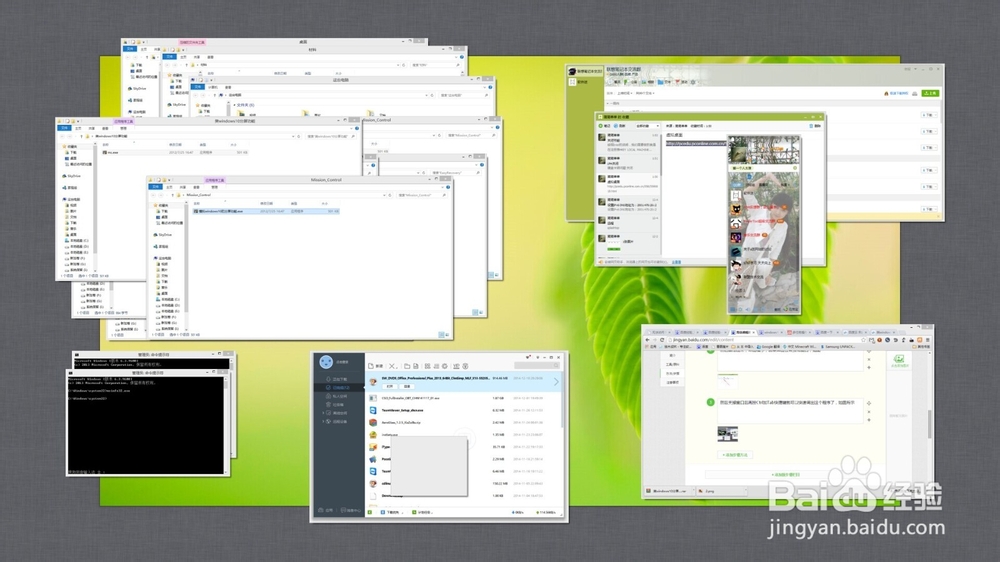Click the browser page vertical scrollbar
Image resolution: width=1000 pixels, height=562 pixels.
point(930,423)
